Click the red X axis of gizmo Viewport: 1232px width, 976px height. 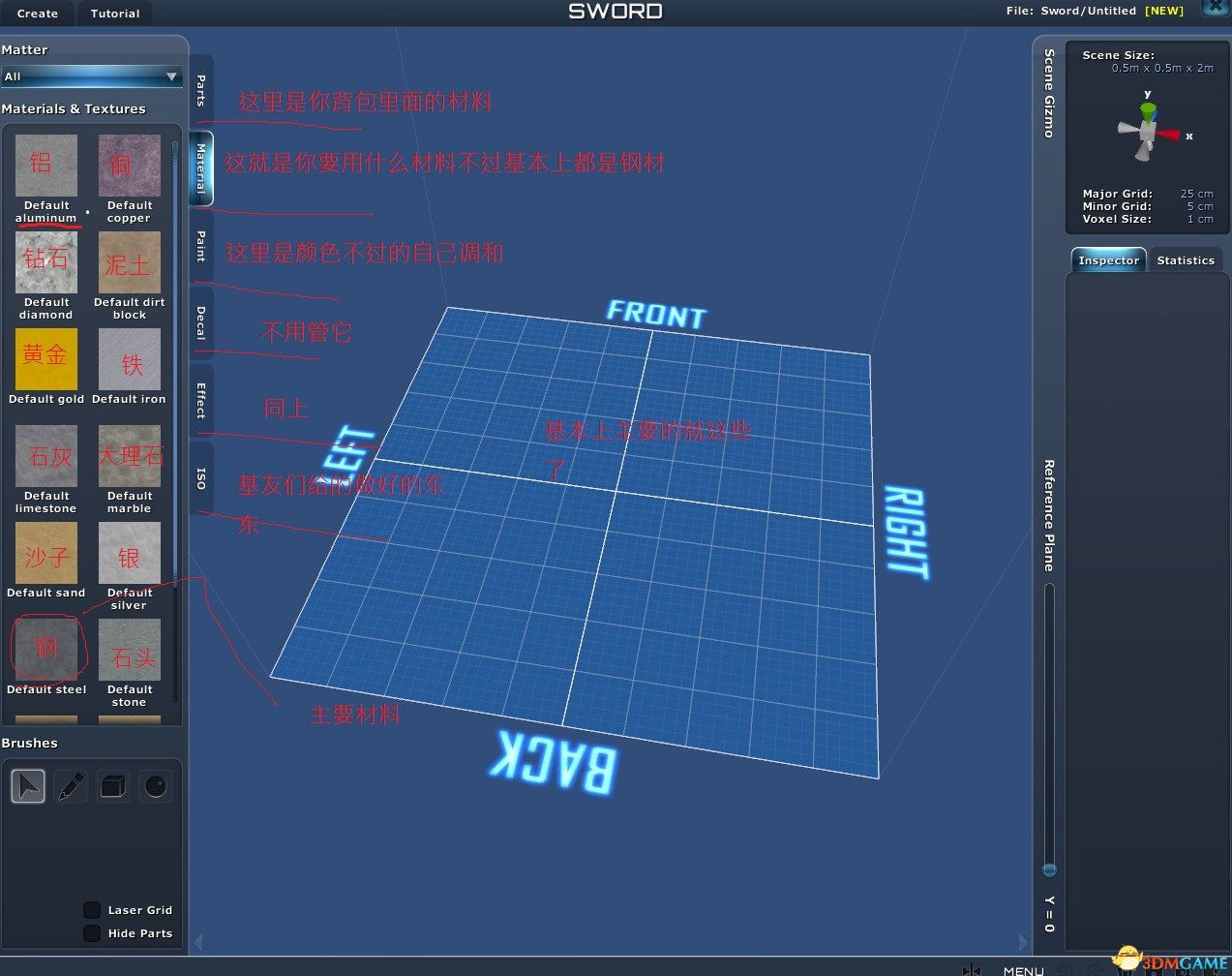pos(1170,135)
